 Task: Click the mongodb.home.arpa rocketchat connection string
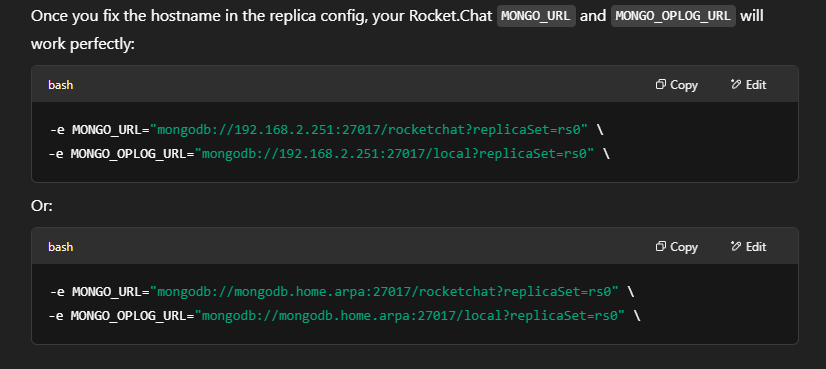384,292
